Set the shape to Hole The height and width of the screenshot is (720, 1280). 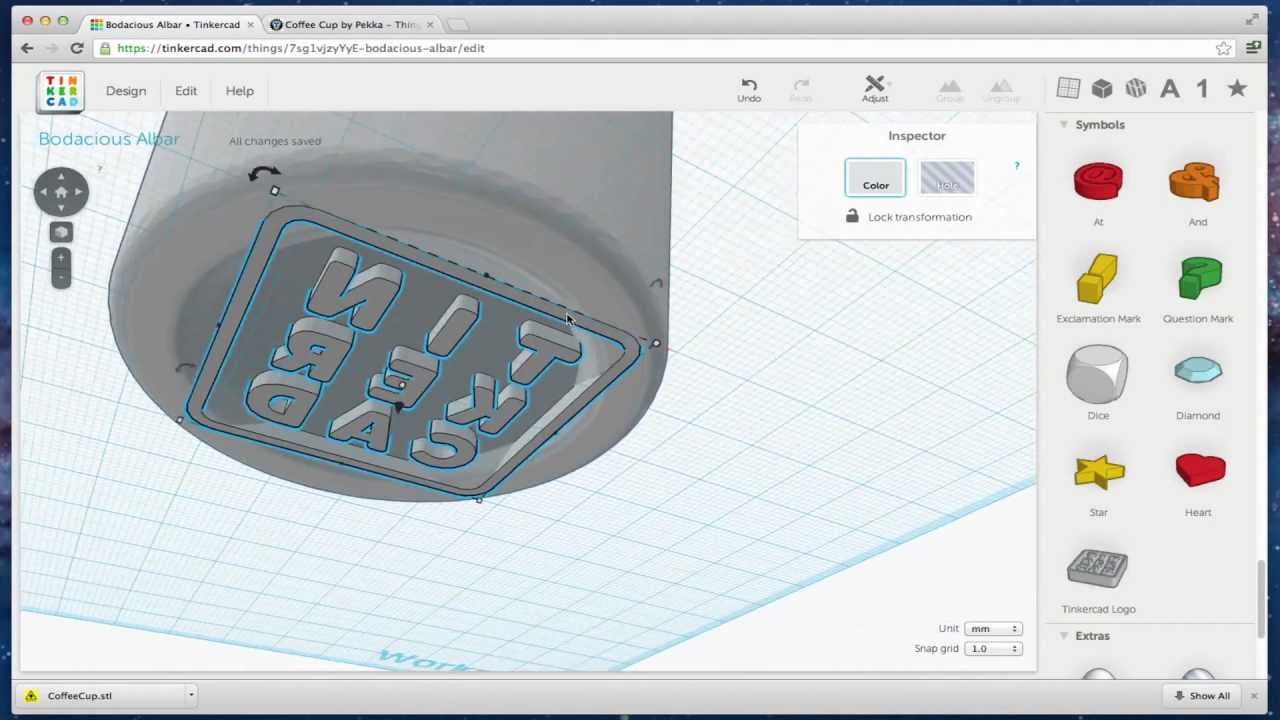[x=947, y=178]
